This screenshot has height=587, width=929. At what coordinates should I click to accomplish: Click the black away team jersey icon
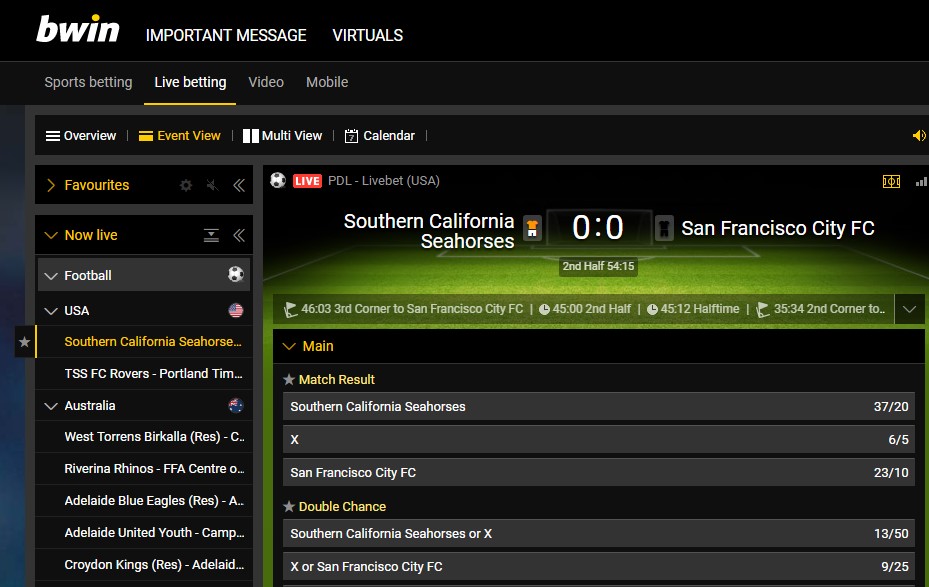(664, 228)
